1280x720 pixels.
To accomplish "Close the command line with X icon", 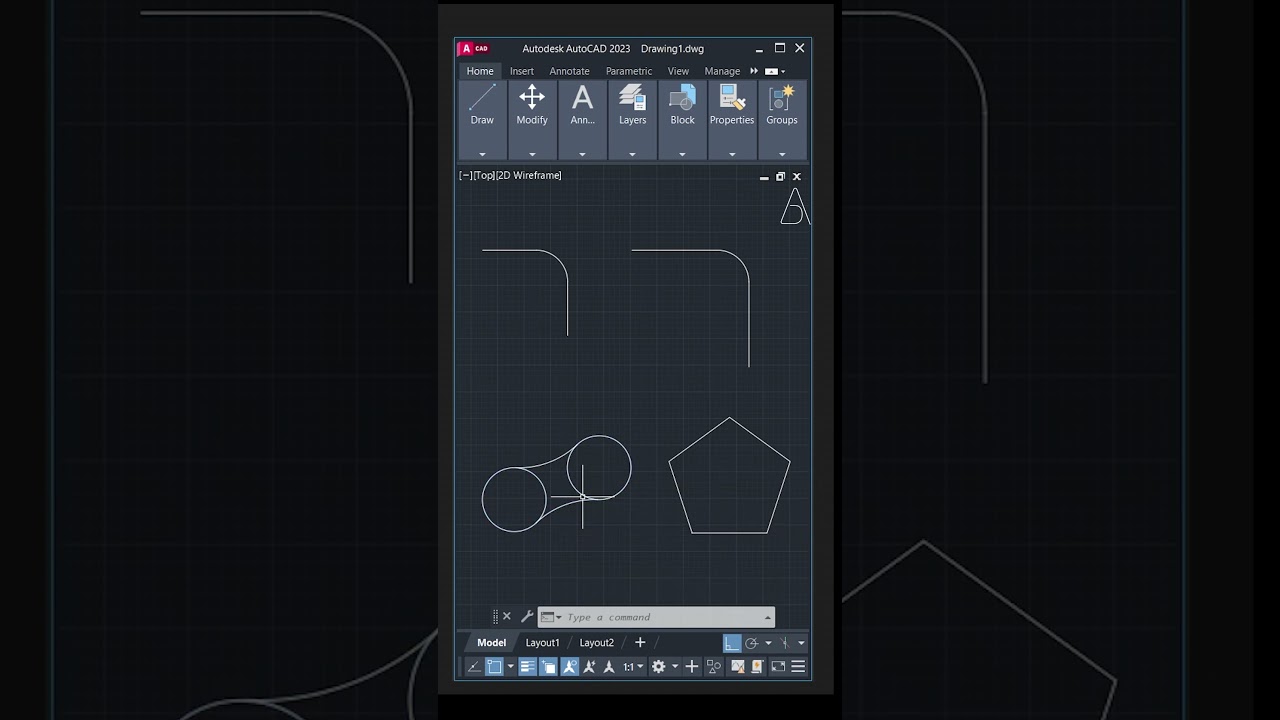I will click(x=507, y=617).
